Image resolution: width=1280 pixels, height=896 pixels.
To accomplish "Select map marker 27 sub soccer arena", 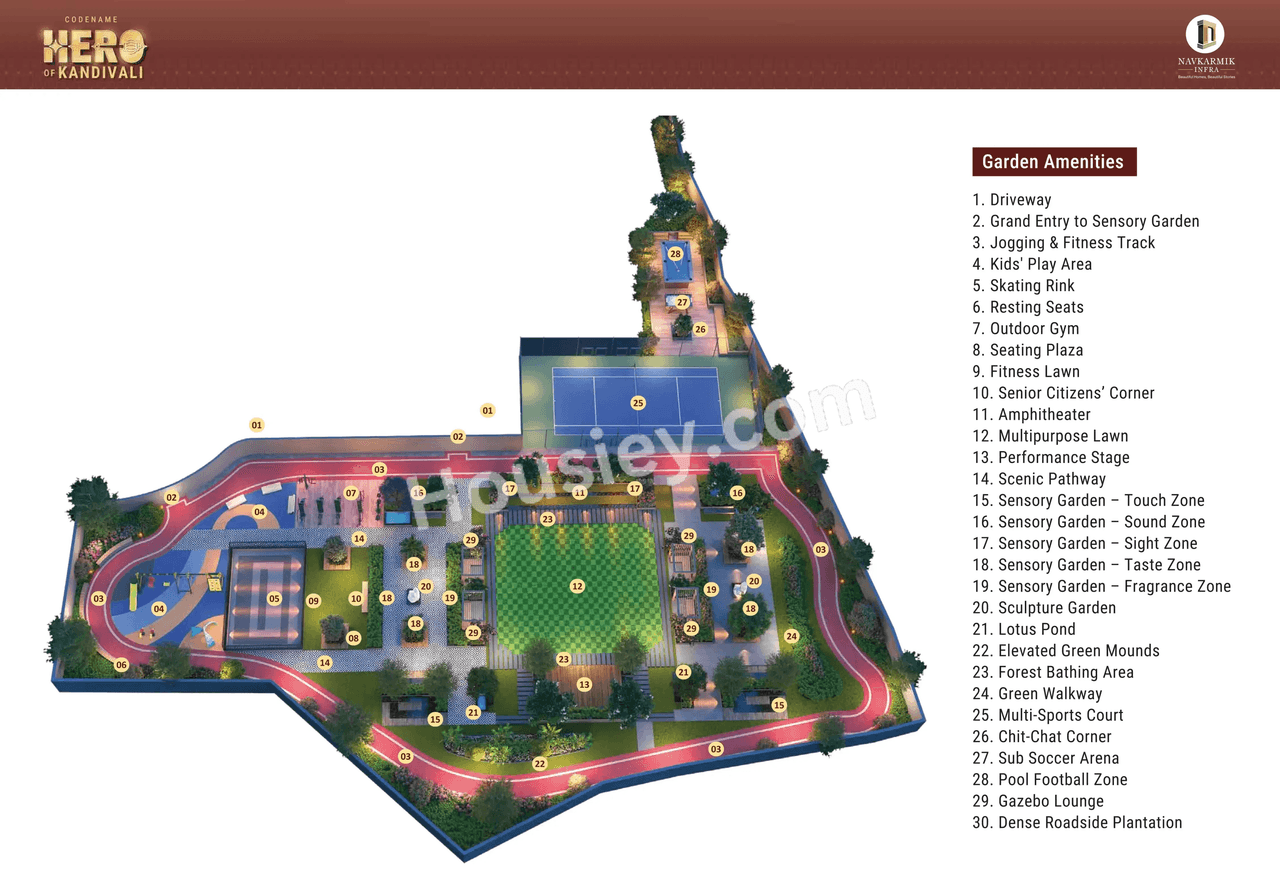I will click(x=682, y=302).
